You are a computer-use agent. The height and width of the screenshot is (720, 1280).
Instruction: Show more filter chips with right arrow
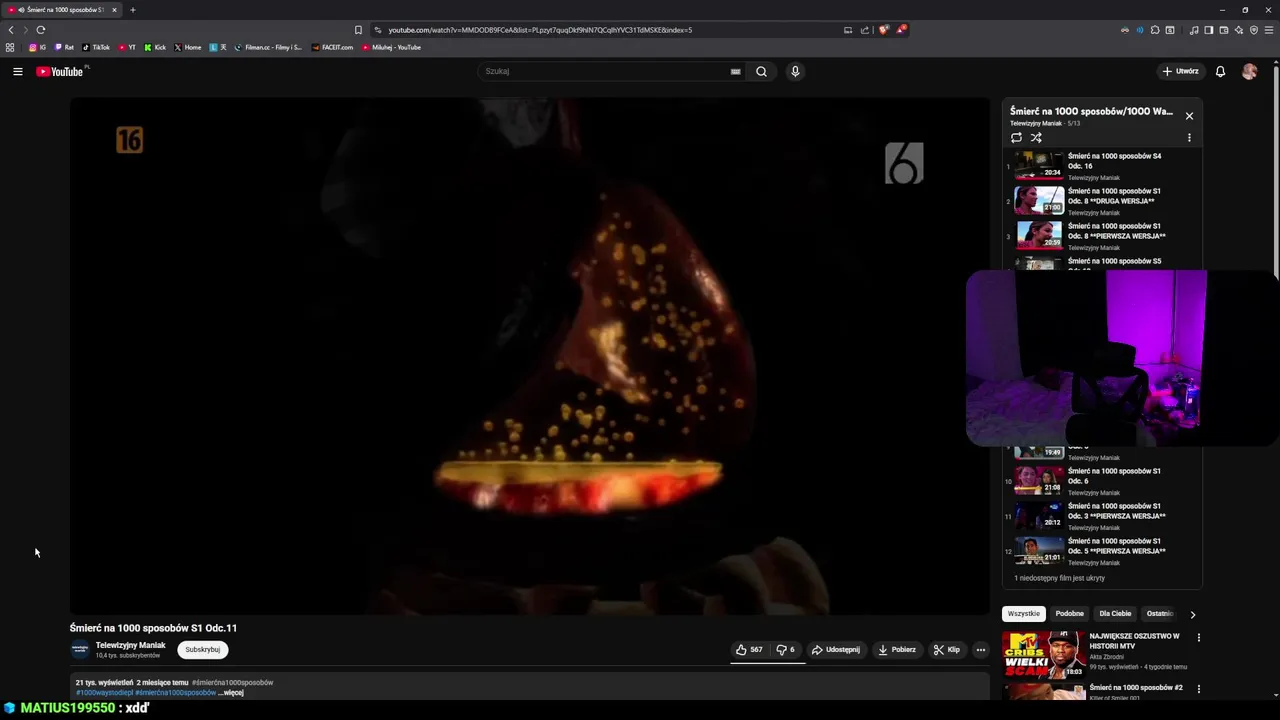click(1192, 614)
